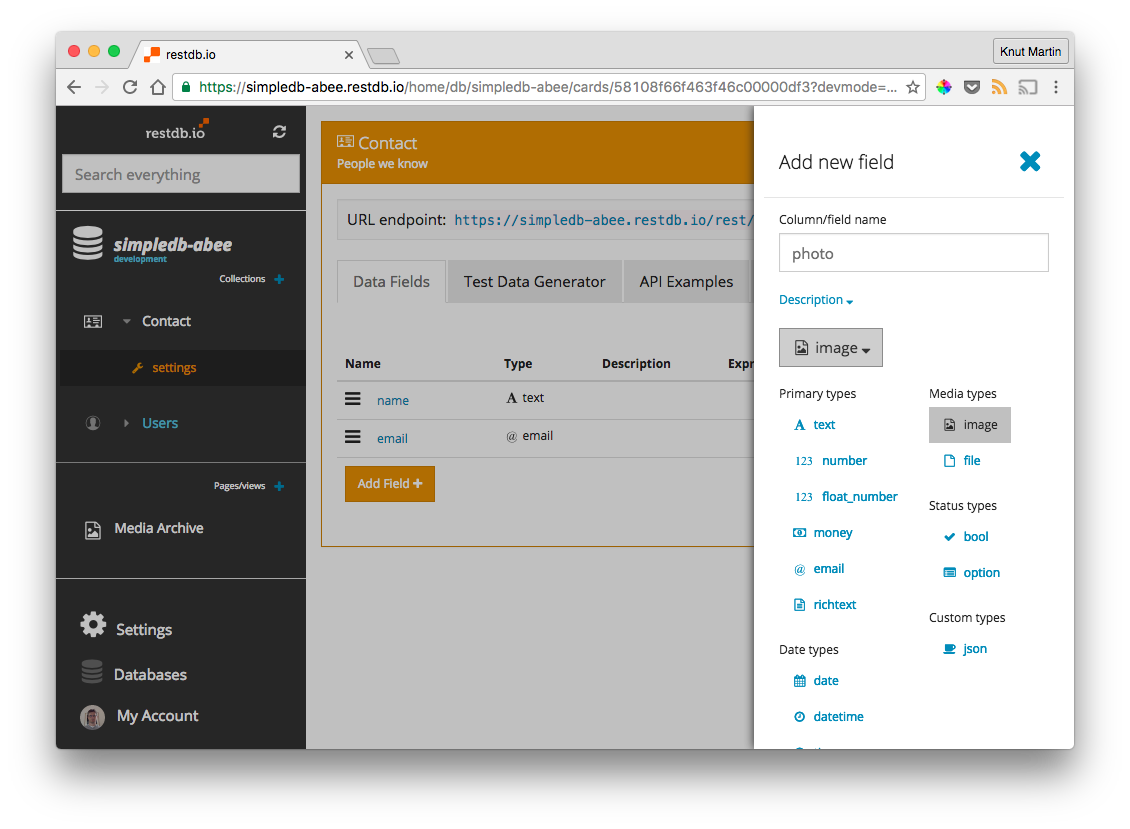Add a new page/view with plus icon
Screen dimensions: 1130x829
tap(280, 486)
